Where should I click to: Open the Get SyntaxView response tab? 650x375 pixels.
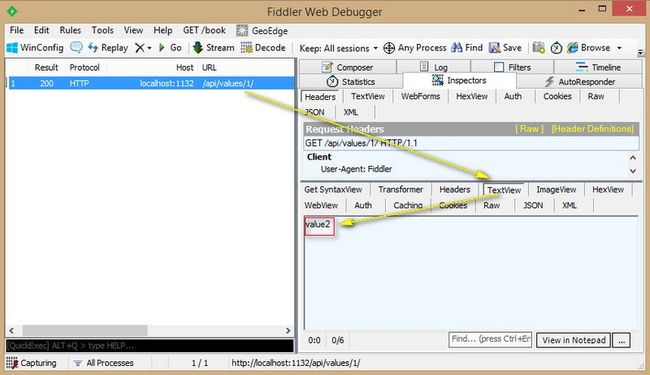[333, 189]
